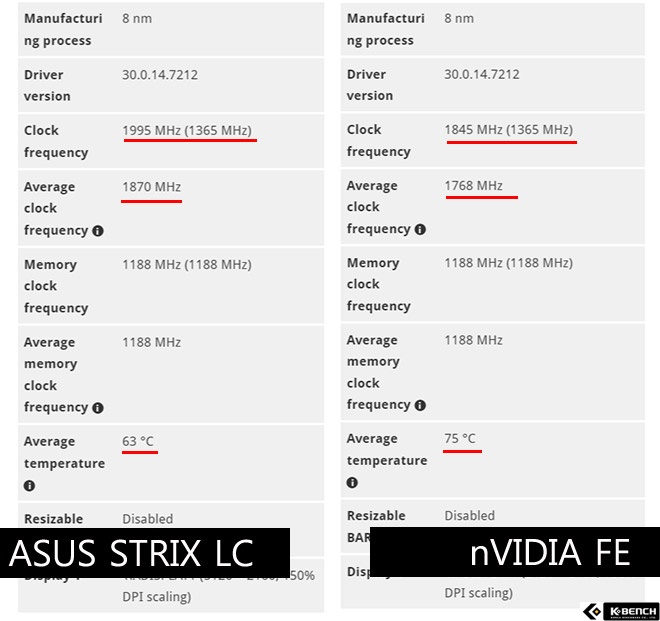The width and height of the screenshot is (660, 621).
Task: Click left Resizable BAR Disabled value
Action: [147, 519]
